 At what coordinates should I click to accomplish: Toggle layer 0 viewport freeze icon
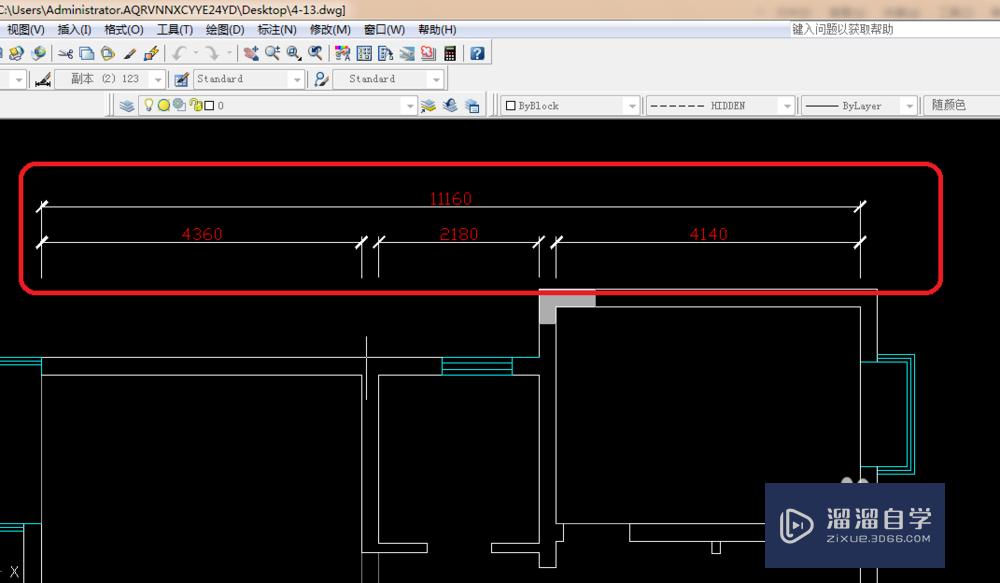pos(179,105)
